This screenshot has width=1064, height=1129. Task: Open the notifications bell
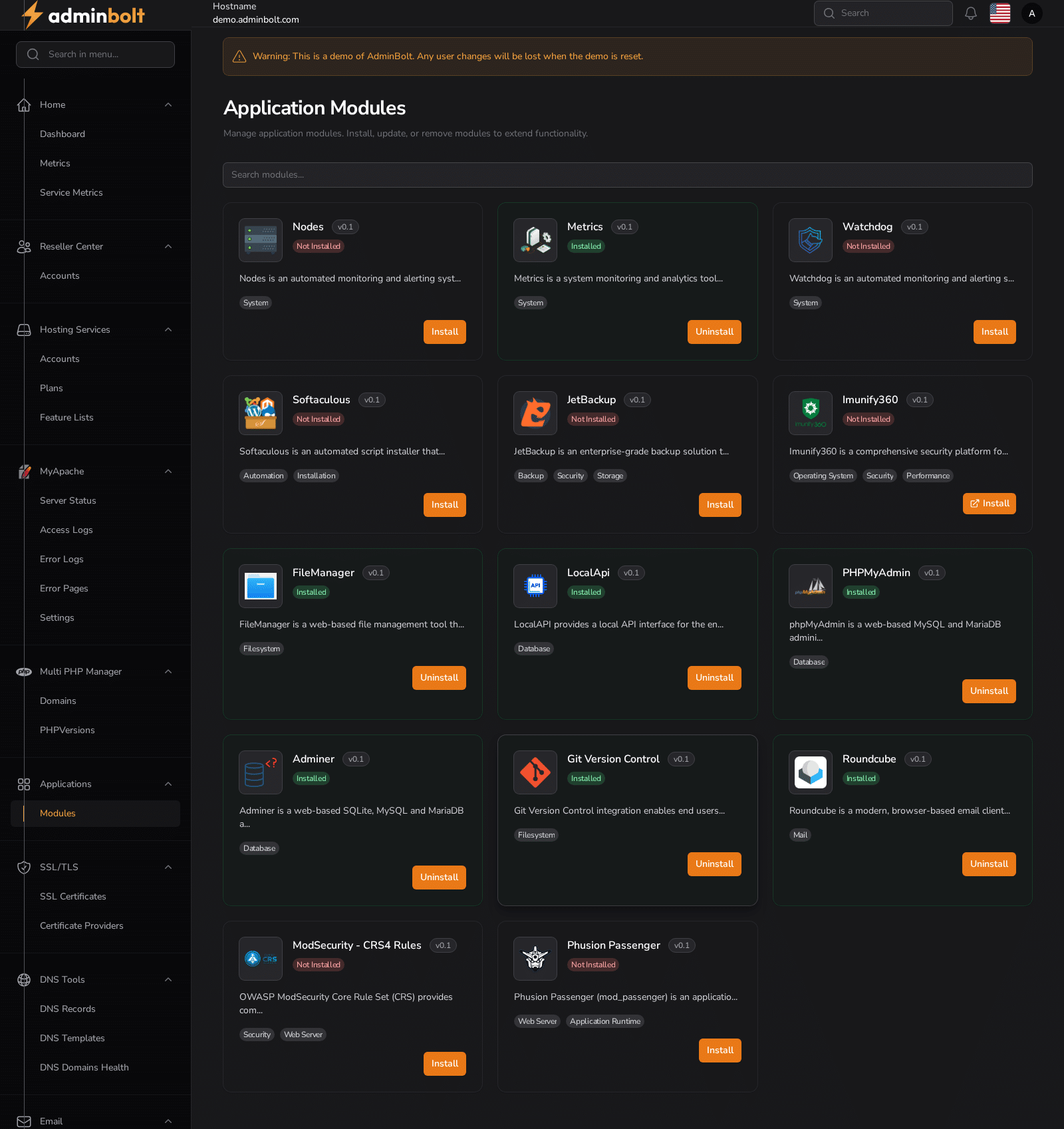click(x=971, y=13)
